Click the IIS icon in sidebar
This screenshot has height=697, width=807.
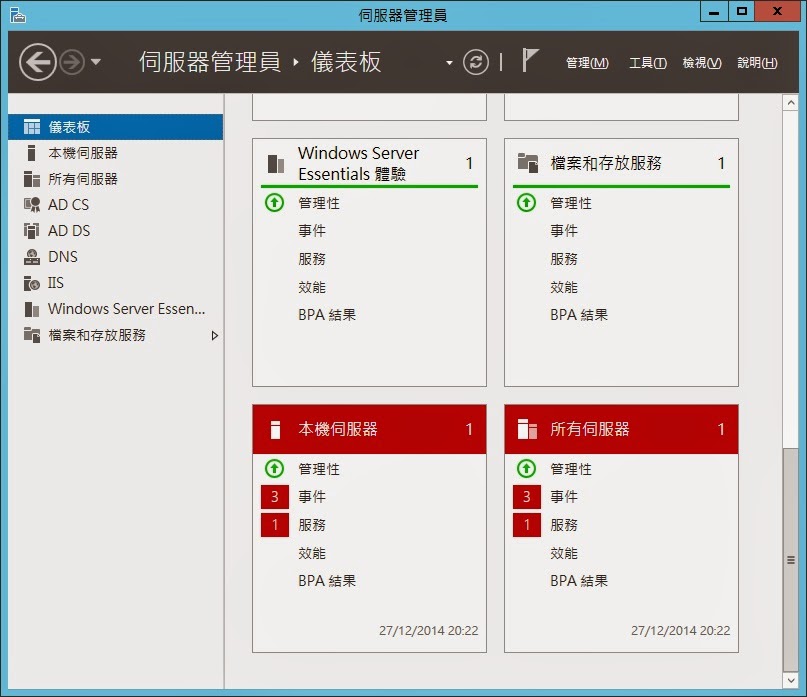(x=32, y=283)
